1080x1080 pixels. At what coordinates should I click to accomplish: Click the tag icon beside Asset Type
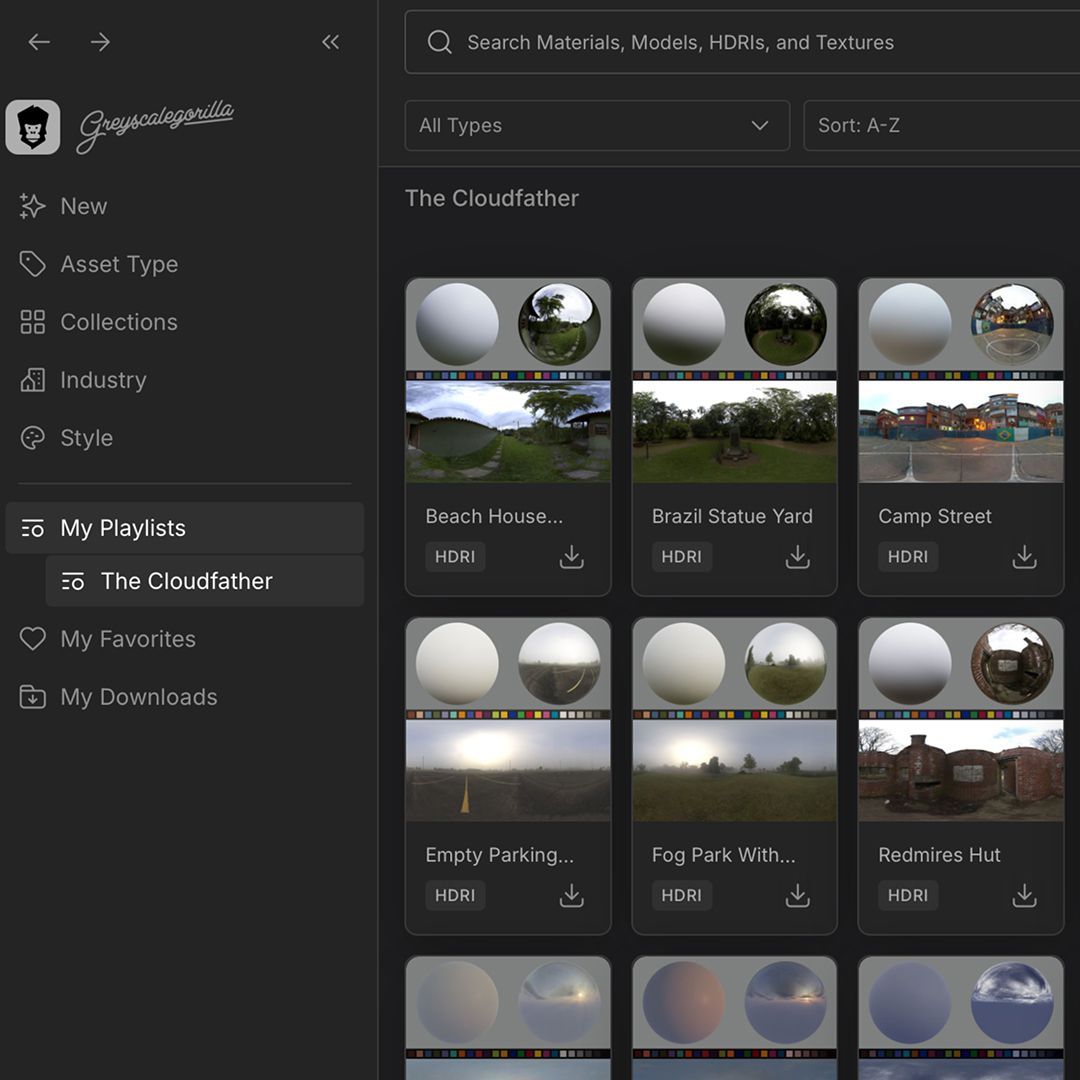[32, 264]
